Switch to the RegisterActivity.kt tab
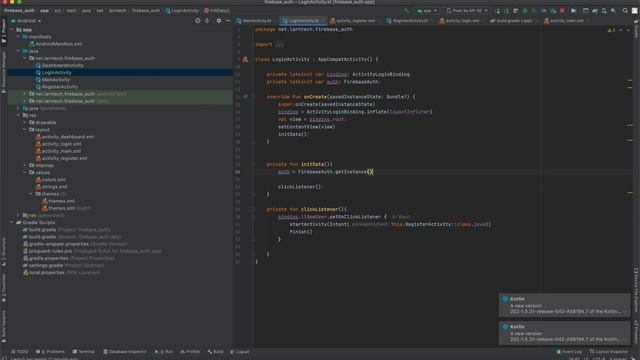Image resolution: width=640 pixels, height=360 pixels. pyautogui.click(x=409, y=20)
